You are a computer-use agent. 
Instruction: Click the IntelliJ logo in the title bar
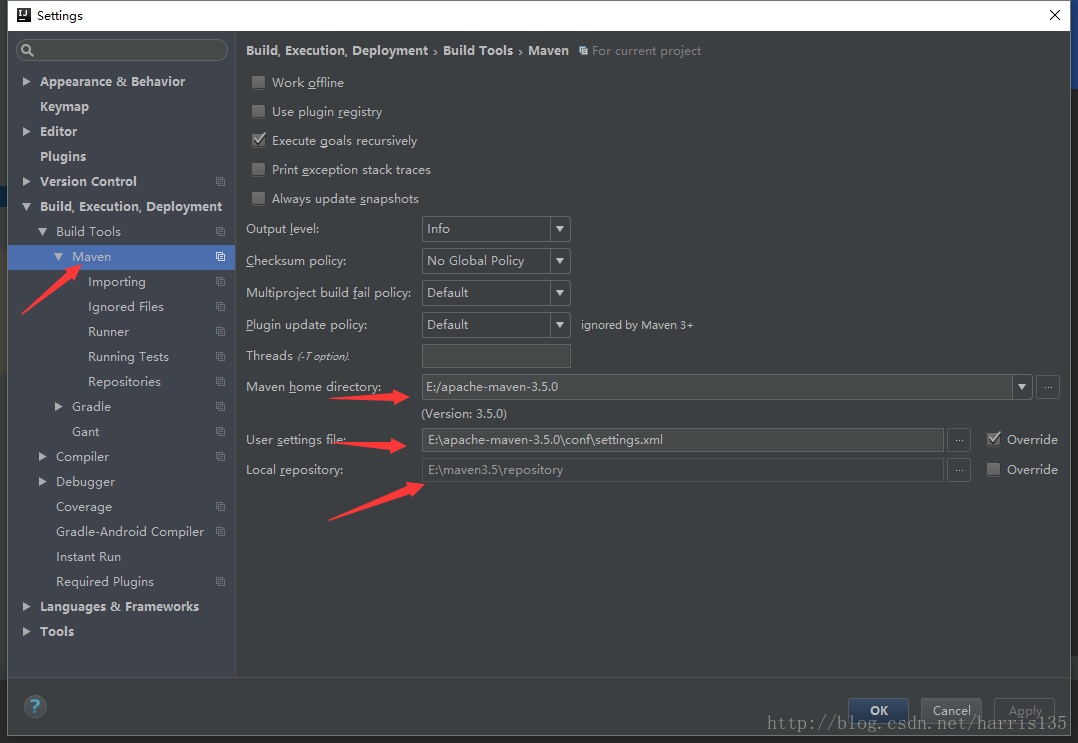coord(24,15)
